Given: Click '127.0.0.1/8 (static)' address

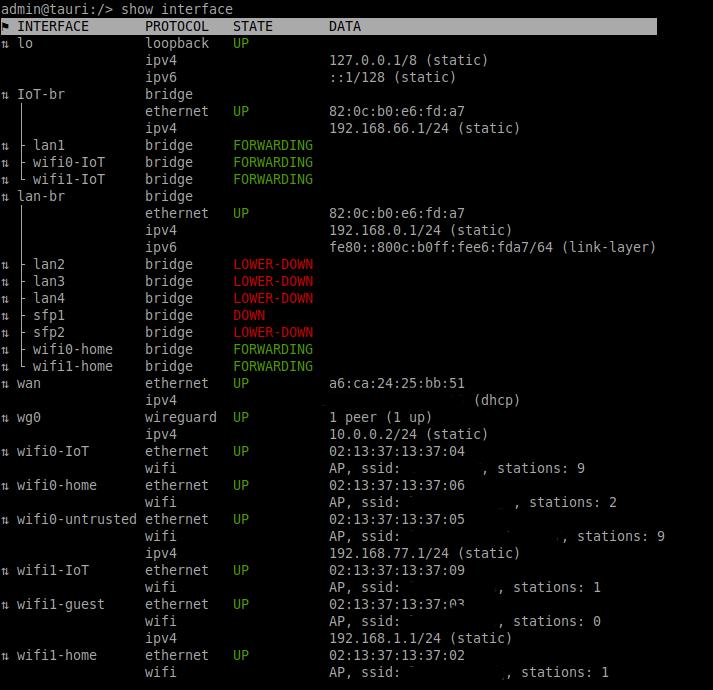Looking at the screenshot, I should 408,60.
